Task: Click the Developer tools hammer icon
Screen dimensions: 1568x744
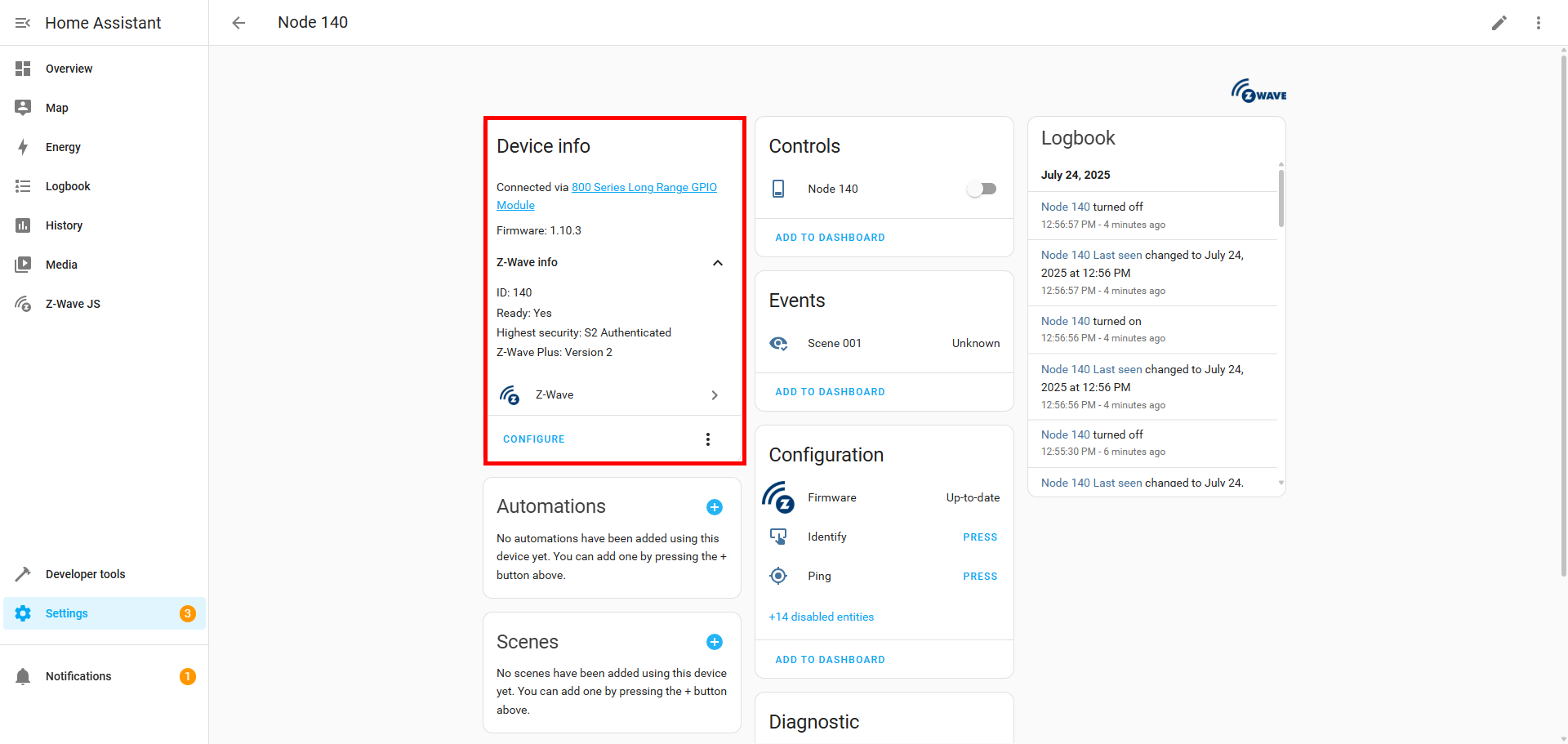Action: (x=23, y=574)
